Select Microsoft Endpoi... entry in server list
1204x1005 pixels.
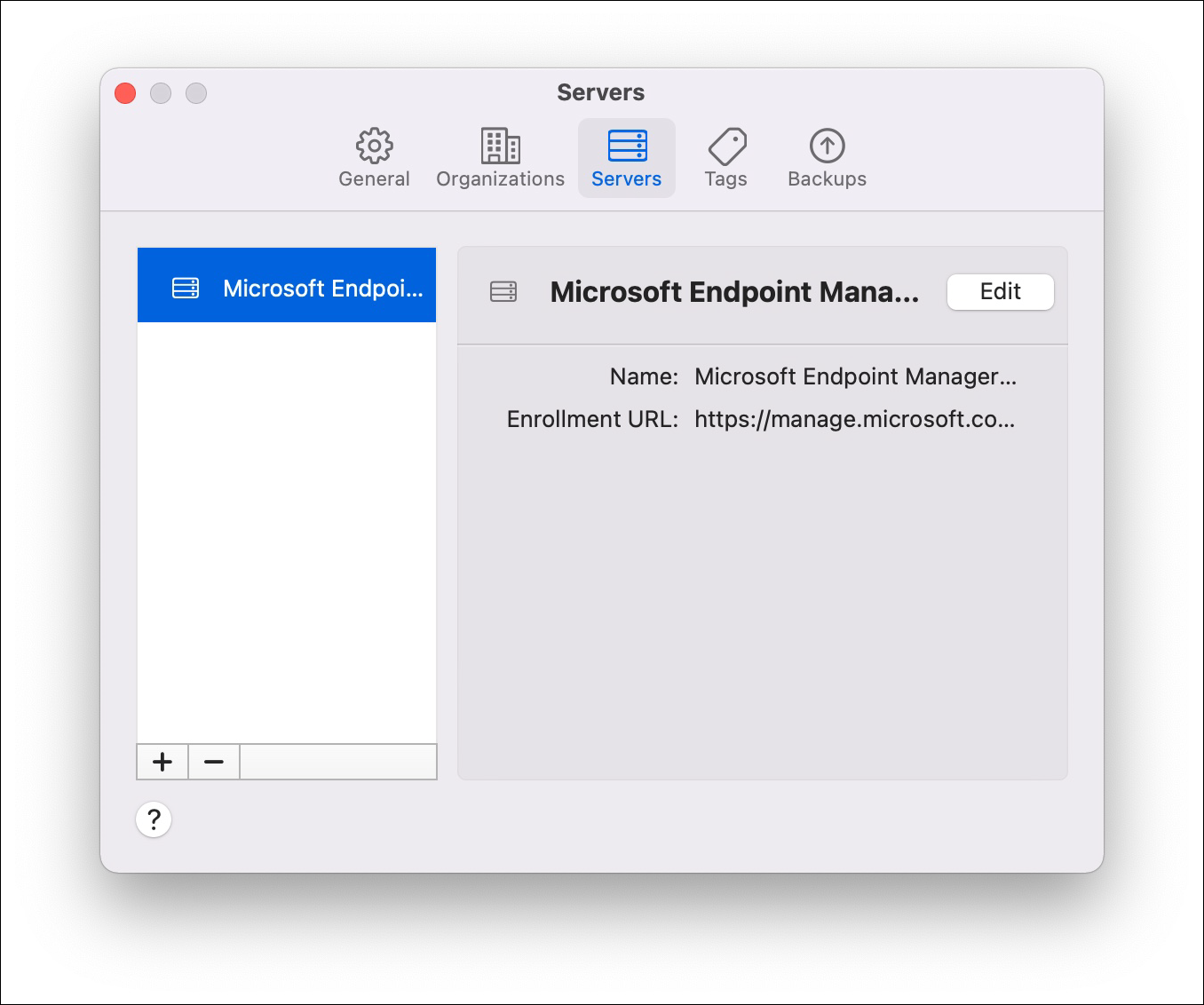[x=322, y=288]
